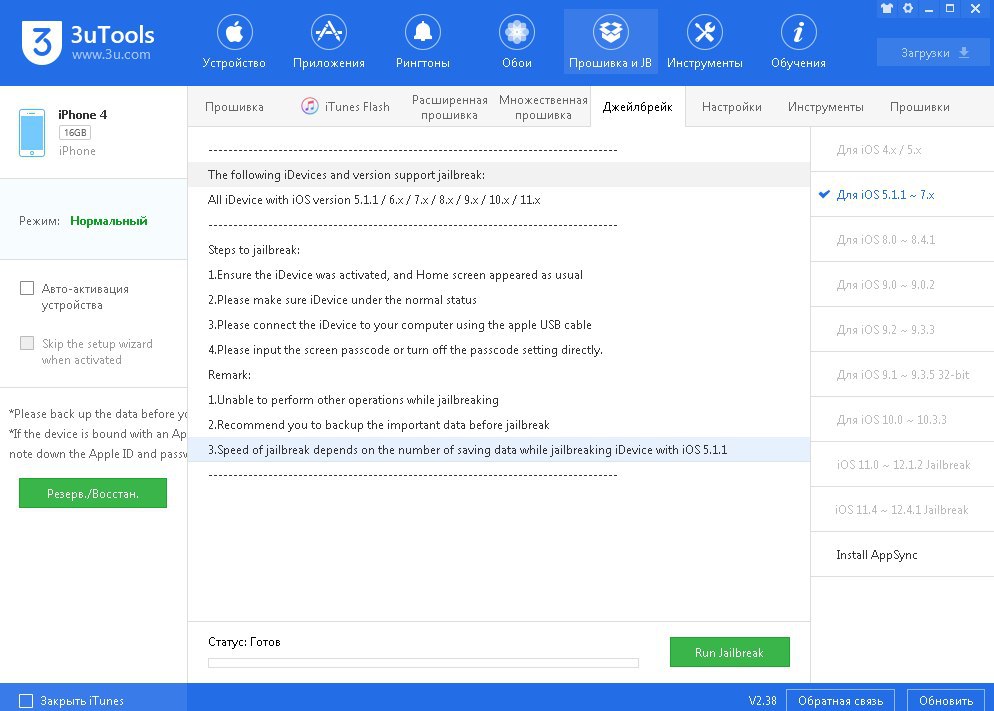The width and height of the screenshot is (994, 711).
Task: Select the Джейлбрейк tab
Action: coord(638,107)
